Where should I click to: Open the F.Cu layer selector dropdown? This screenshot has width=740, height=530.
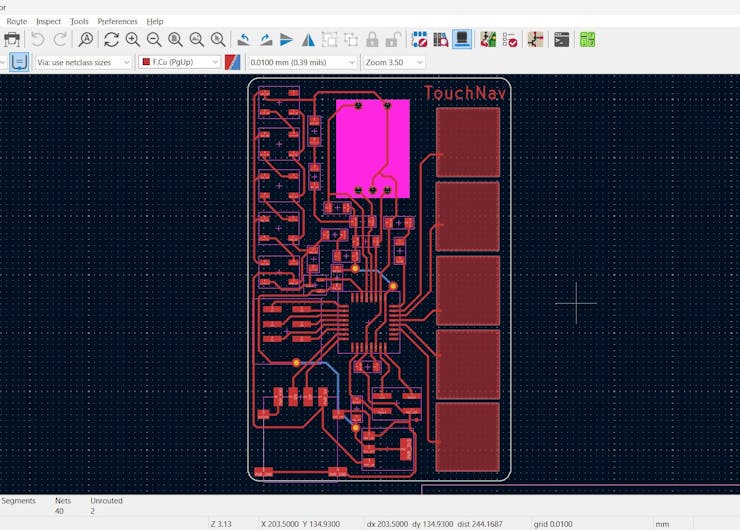pos(180,62)
